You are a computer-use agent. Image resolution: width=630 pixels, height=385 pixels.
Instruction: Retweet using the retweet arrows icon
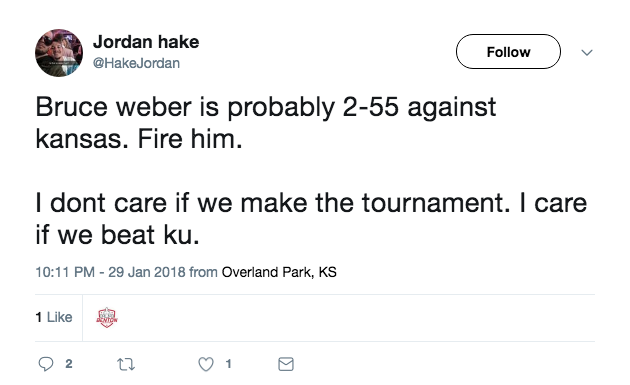(126, 365)
